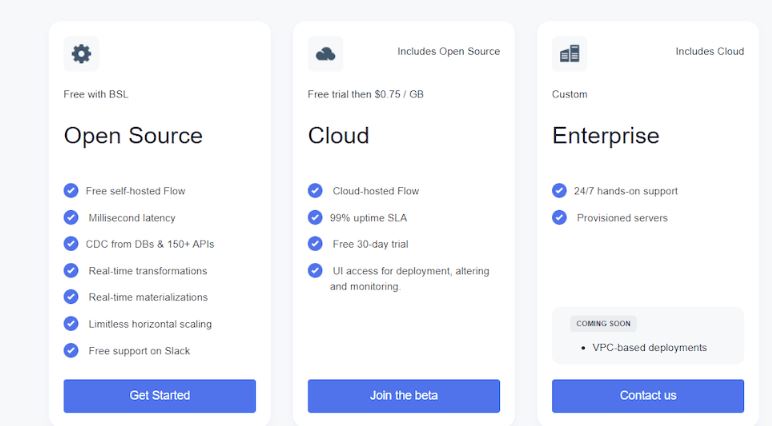
Task: Click checkmark beside 24/7 hands-on support
Action: click(x=559, y=191)
